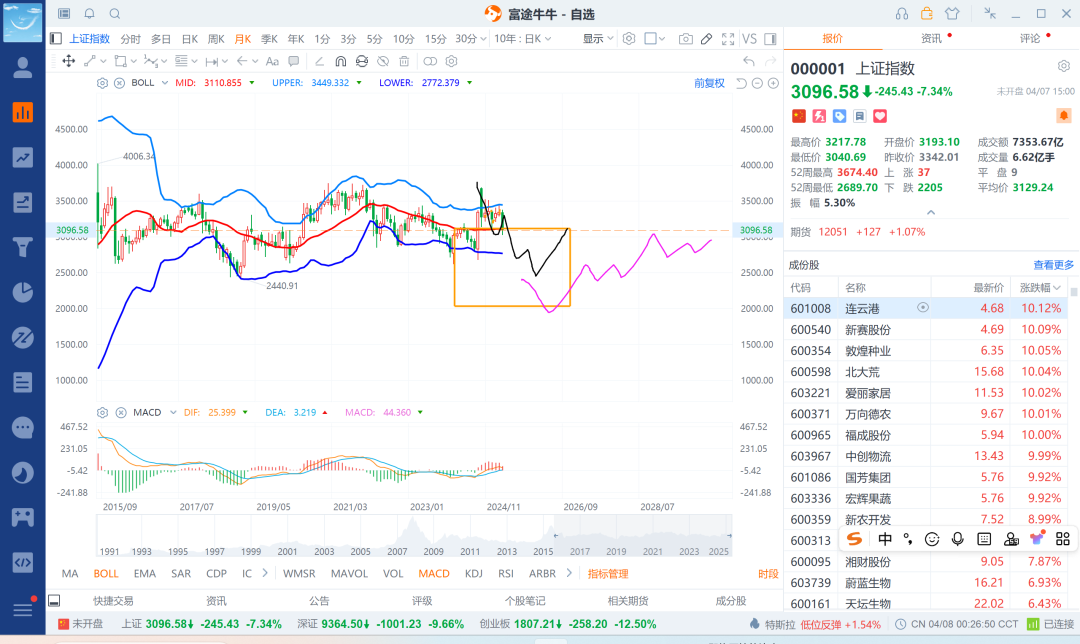The width and height of the screenshot is (1080, 644).
Task: Open the 显示 display dropdown
Action: (598, 39)
